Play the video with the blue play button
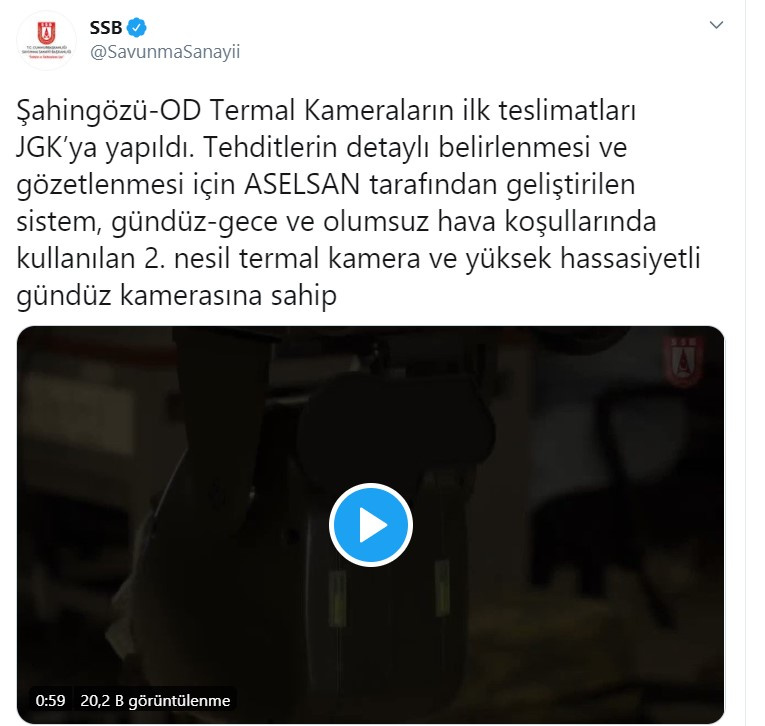Image resolution: width=765 pixels, height=726 pixels. [x=371, y=525]
